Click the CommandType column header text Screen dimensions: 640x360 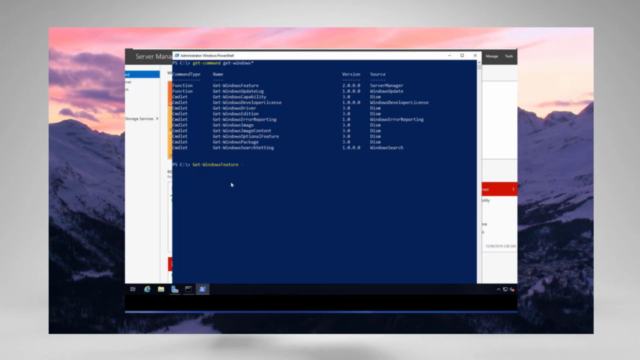[x=187, y=74]
